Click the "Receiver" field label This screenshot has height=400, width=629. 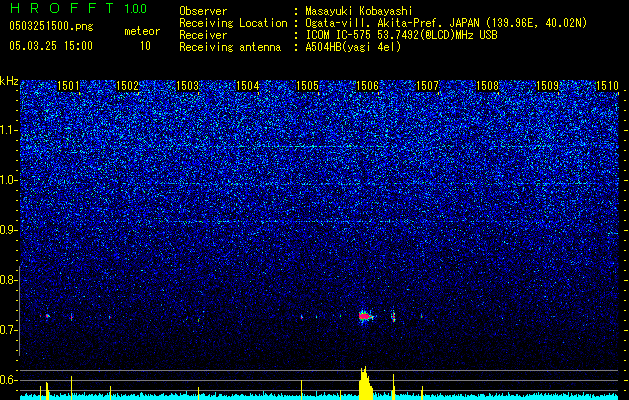pos(203,35)
